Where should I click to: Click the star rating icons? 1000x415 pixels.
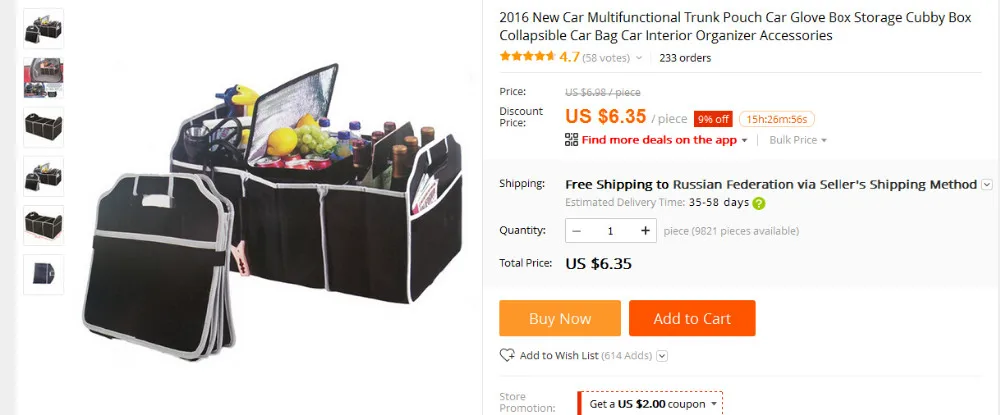pos(527,57)
